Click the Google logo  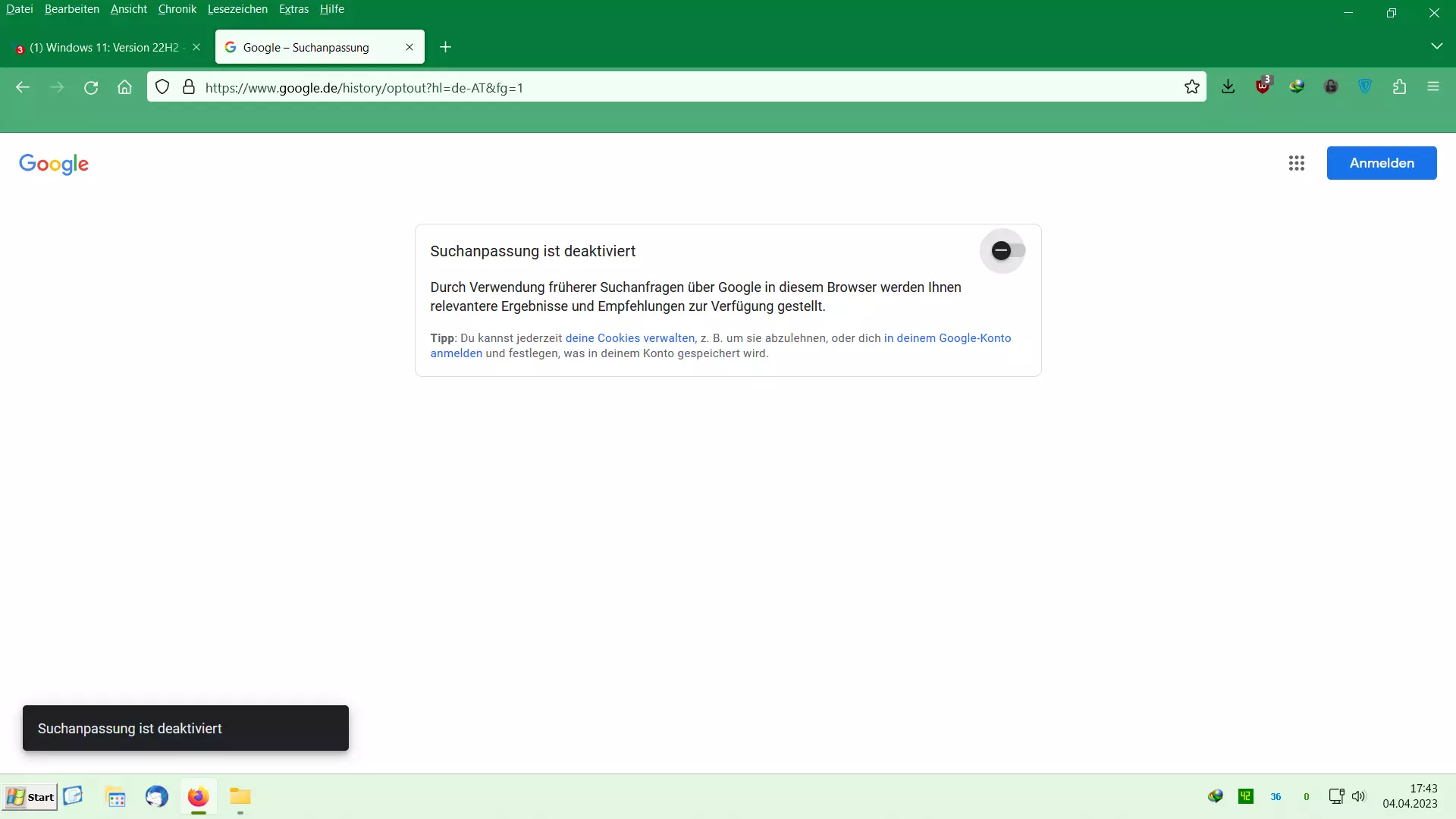(54, 164)
